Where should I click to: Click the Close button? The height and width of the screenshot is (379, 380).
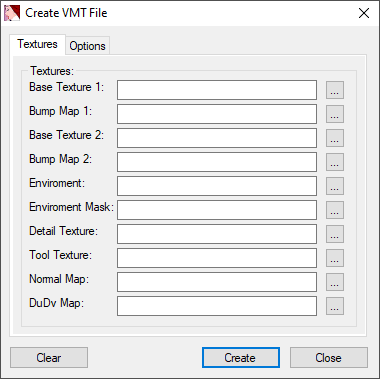pyautogui.click(x=329, y=358)
